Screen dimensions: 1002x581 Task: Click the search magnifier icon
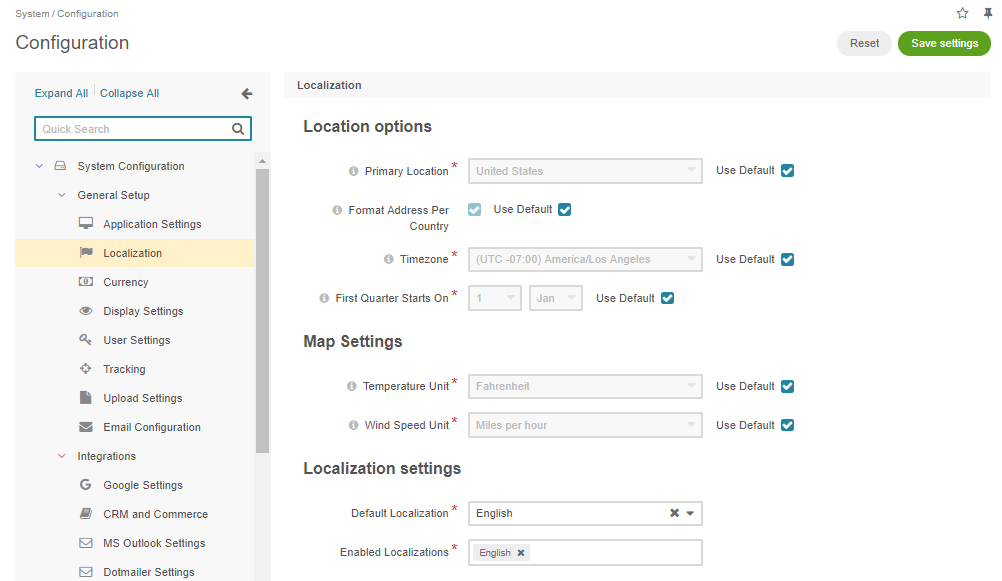coord(238,129)
